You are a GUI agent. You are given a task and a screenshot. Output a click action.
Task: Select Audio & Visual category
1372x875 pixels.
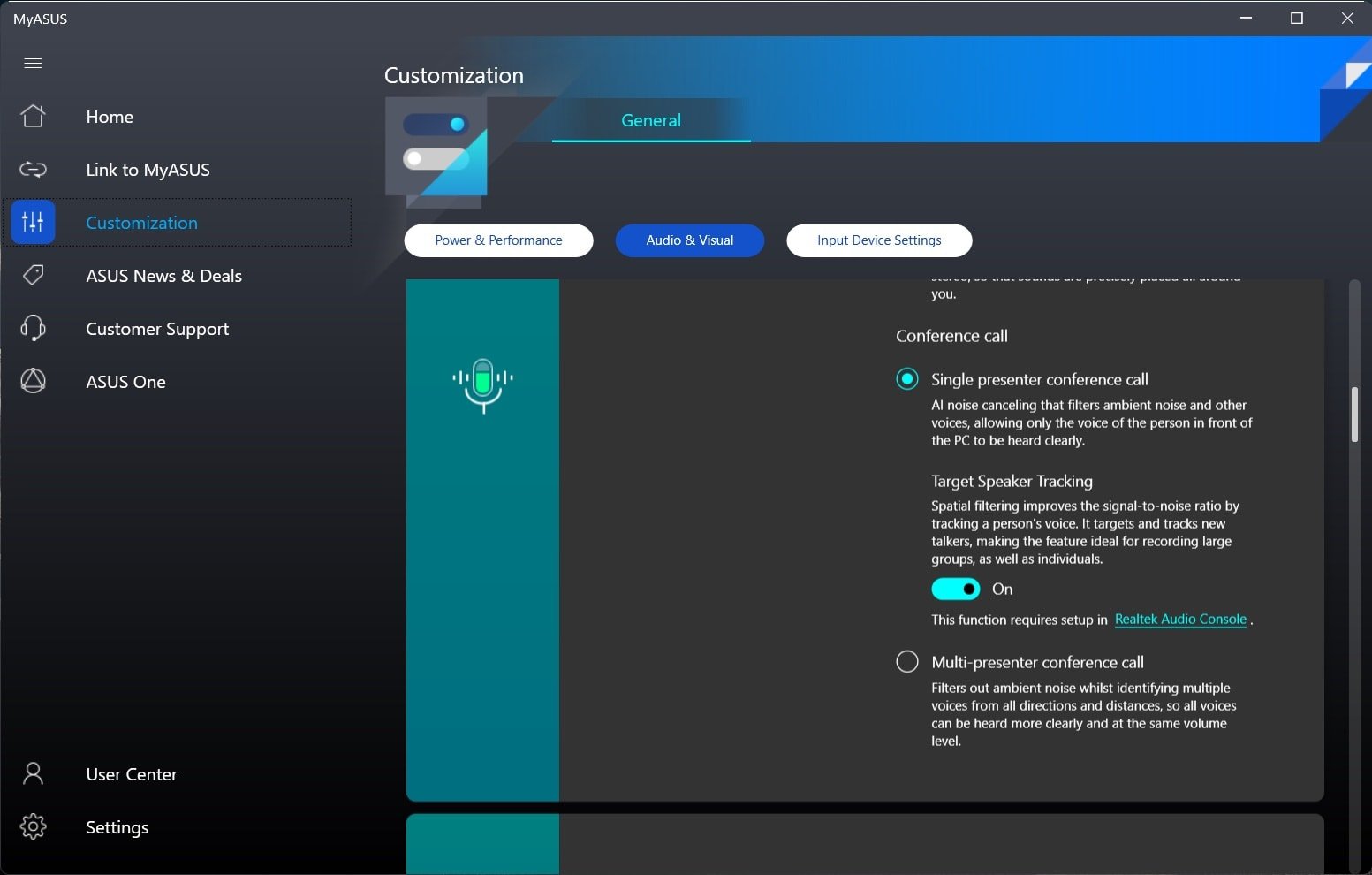pyautogui.click(x=689, y=240)
